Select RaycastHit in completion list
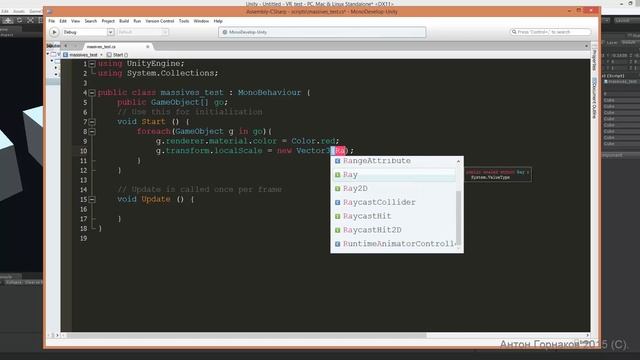This screenshot has height=360, width=640. tap(394, 216)
